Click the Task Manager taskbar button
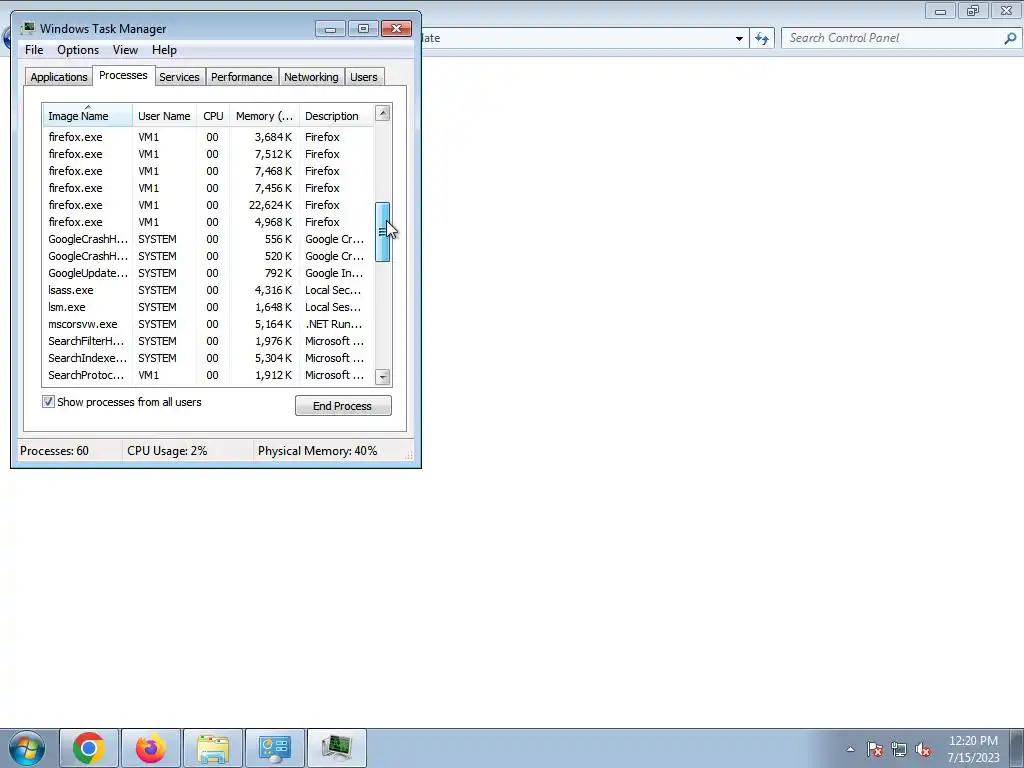The width and height of the screenshot is (1024, 768). click(336, 748)
